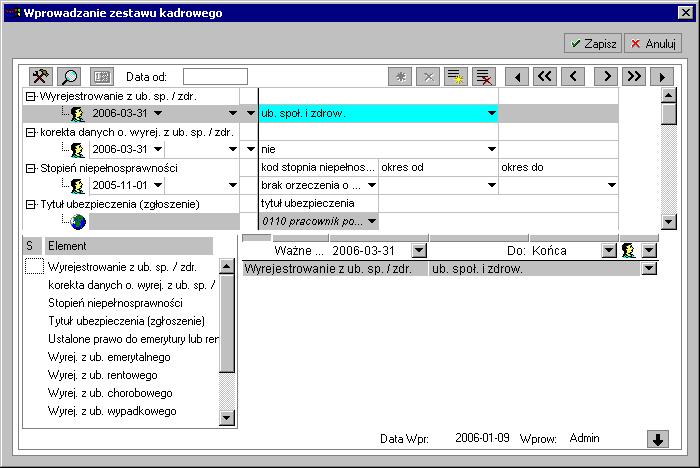700x468 pixels.
Task: Click person icon in korekta danych row
Action: pyautogui.click(x=78, y=150)
